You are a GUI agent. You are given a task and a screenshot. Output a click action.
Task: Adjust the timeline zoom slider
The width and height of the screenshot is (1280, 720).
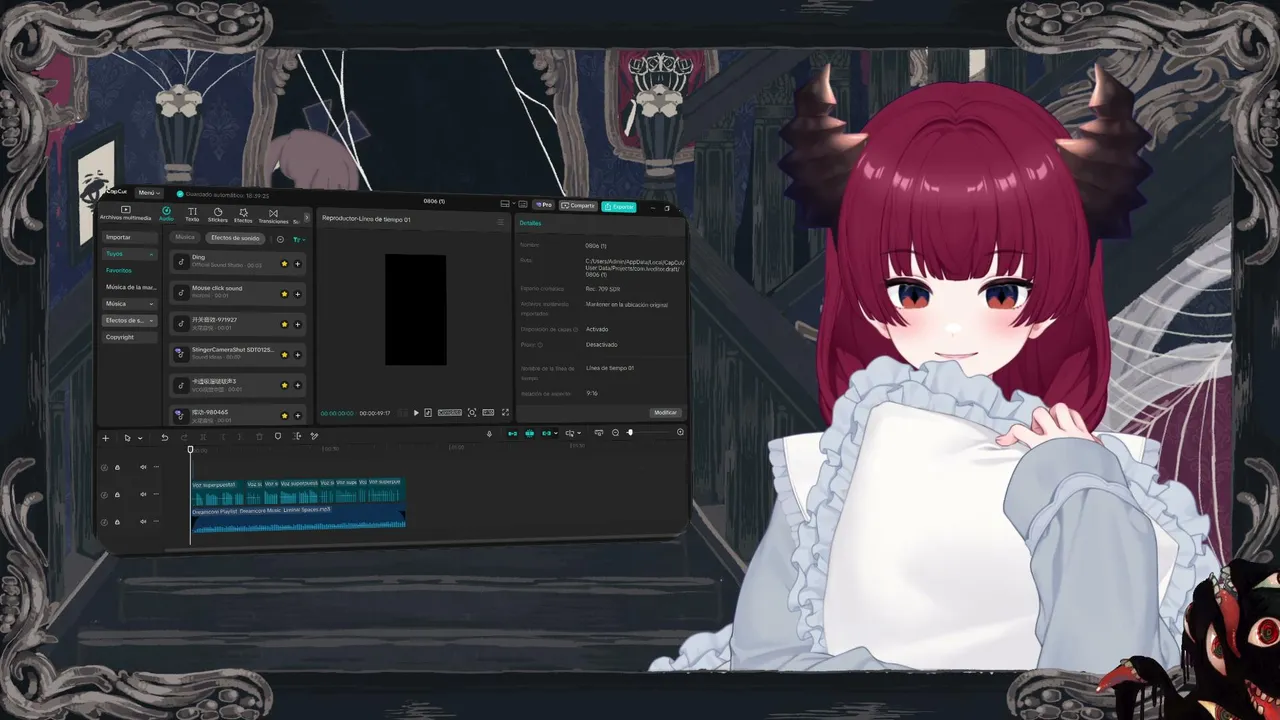pos(630,433)
